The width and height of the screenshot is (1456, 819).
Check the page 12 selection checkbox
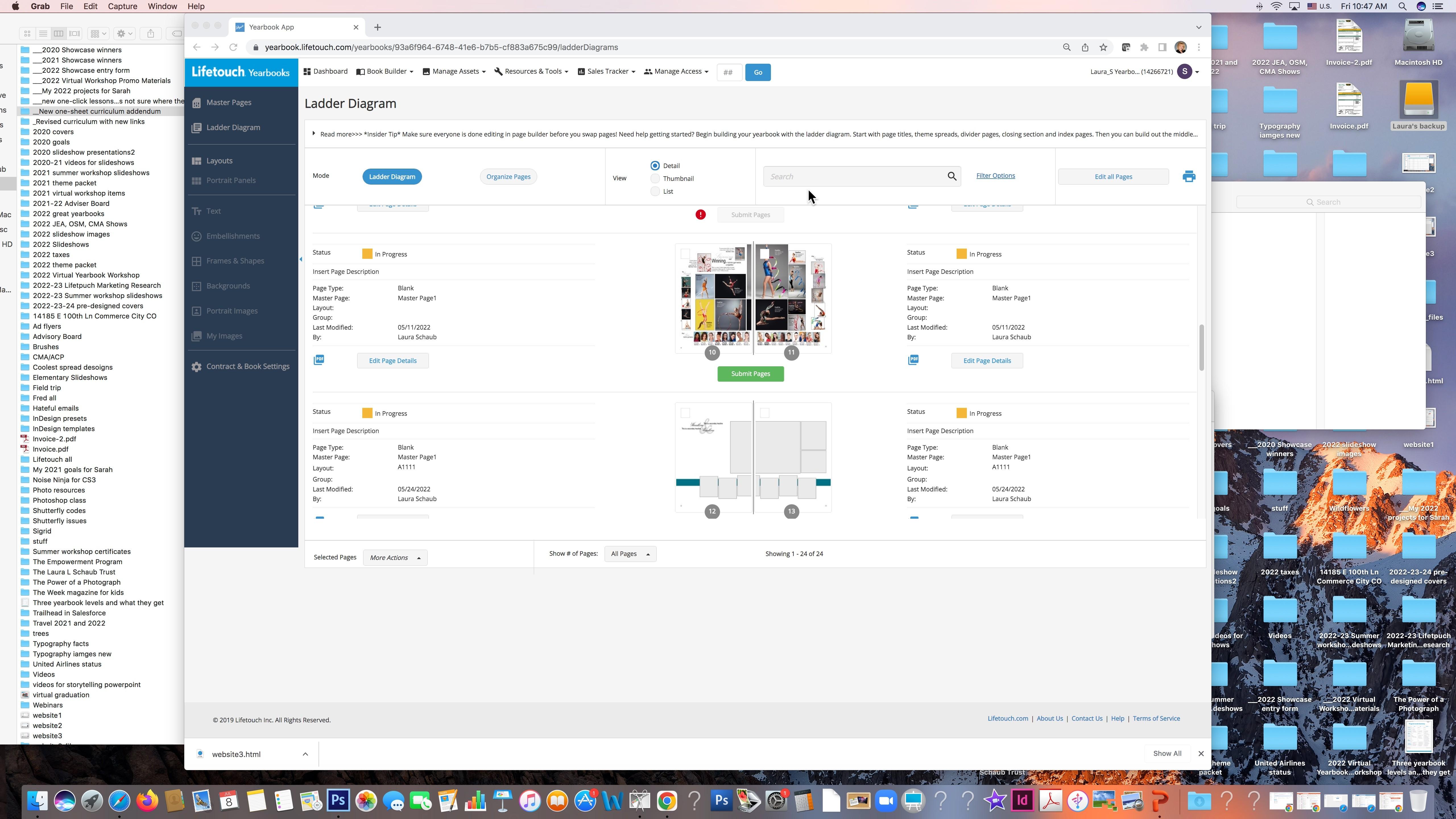click(x=685, y=414)
